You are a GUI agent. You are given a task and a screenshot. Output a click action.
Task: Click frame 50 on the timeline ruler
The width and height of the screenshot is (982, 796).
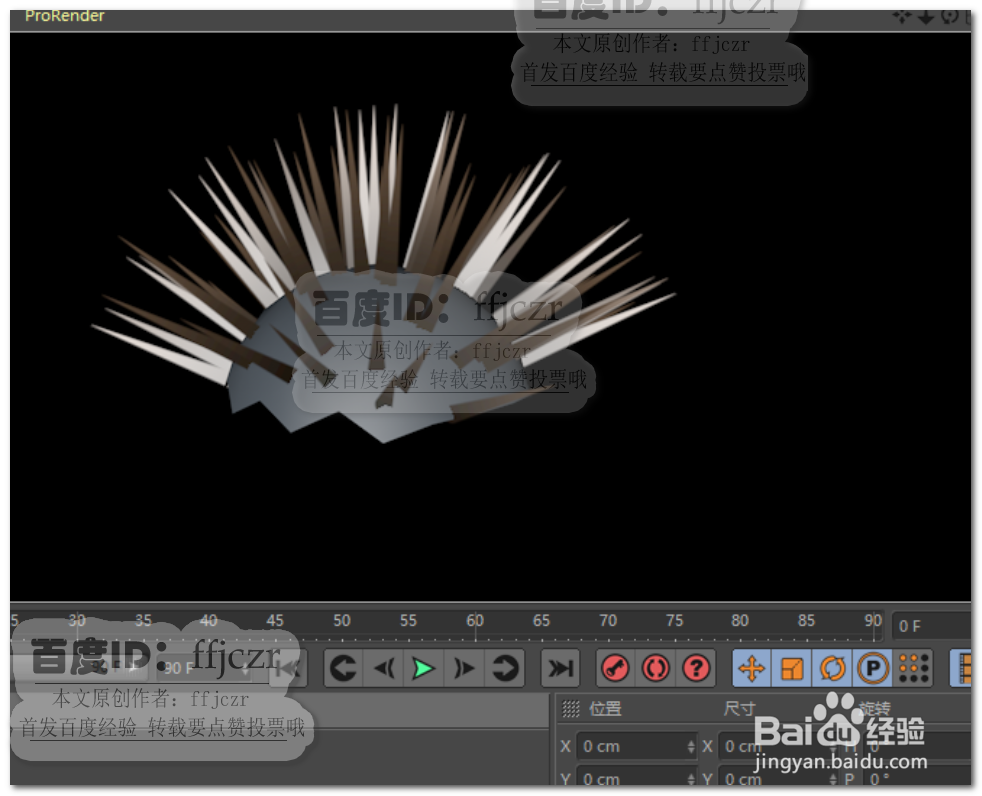[342, 620]
